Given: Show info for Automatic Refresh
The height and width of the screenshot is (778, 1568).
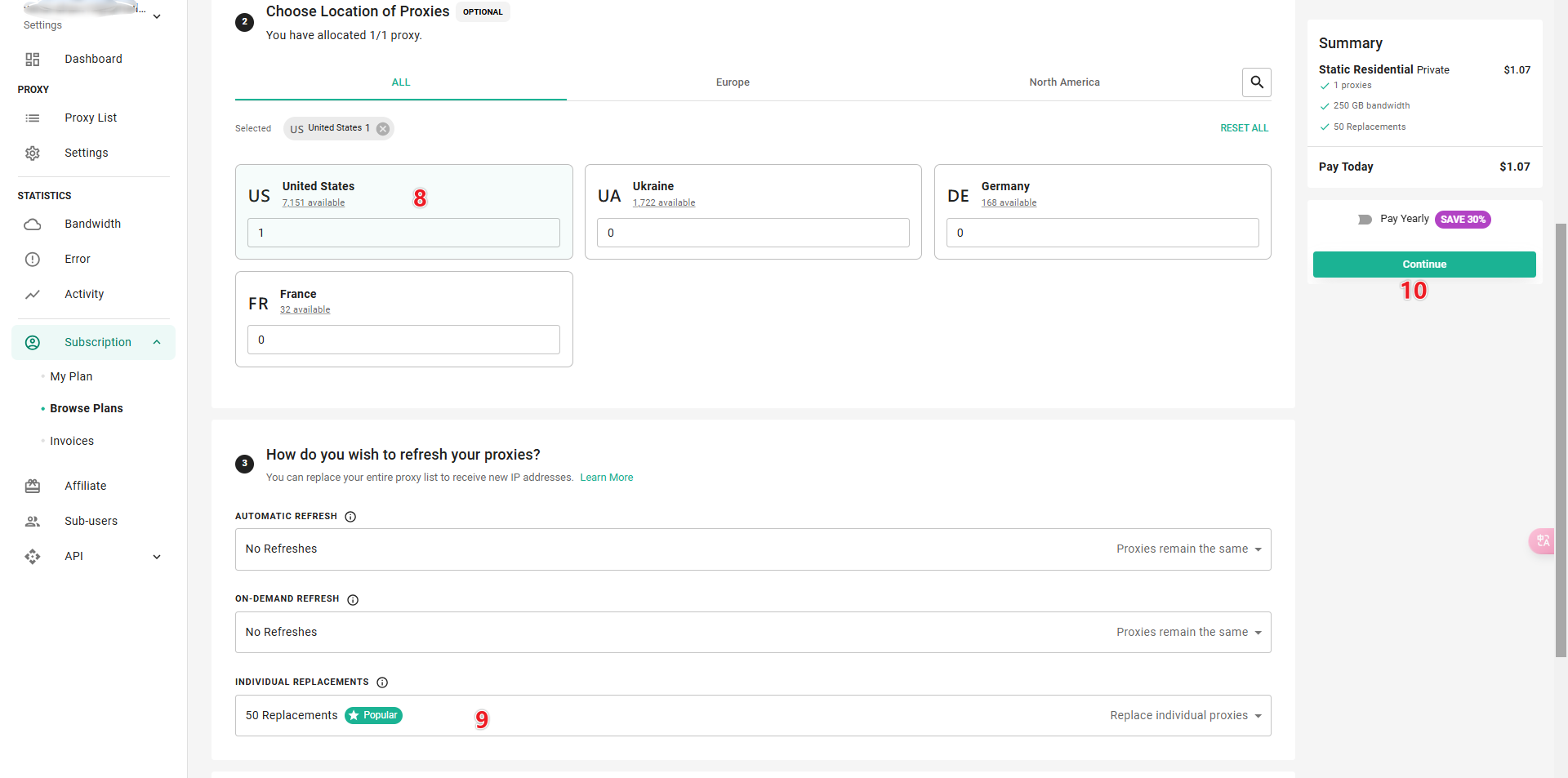Looking at the screenshot, I should pyautogui.click(x=350, y=517).
